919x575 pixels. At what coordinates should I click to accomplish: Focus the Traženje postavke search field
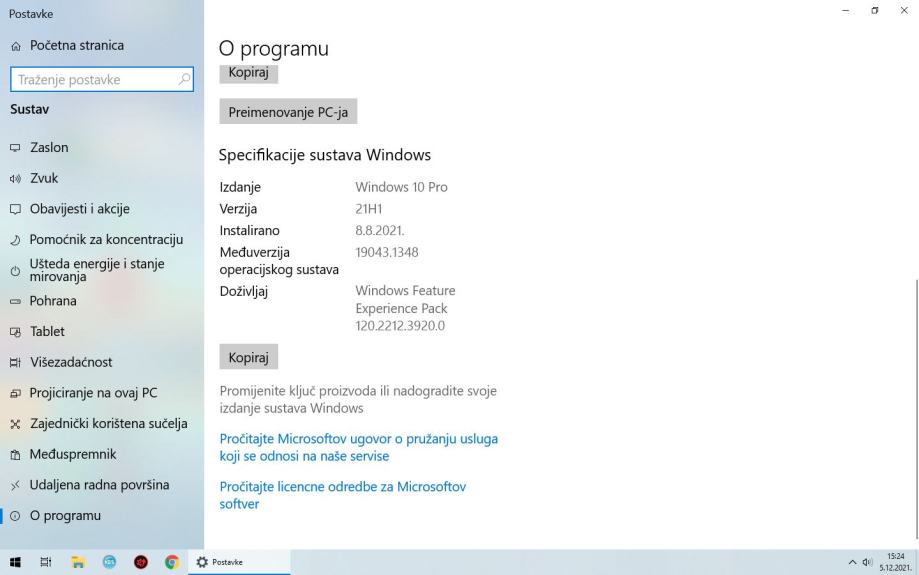point(102,79)
